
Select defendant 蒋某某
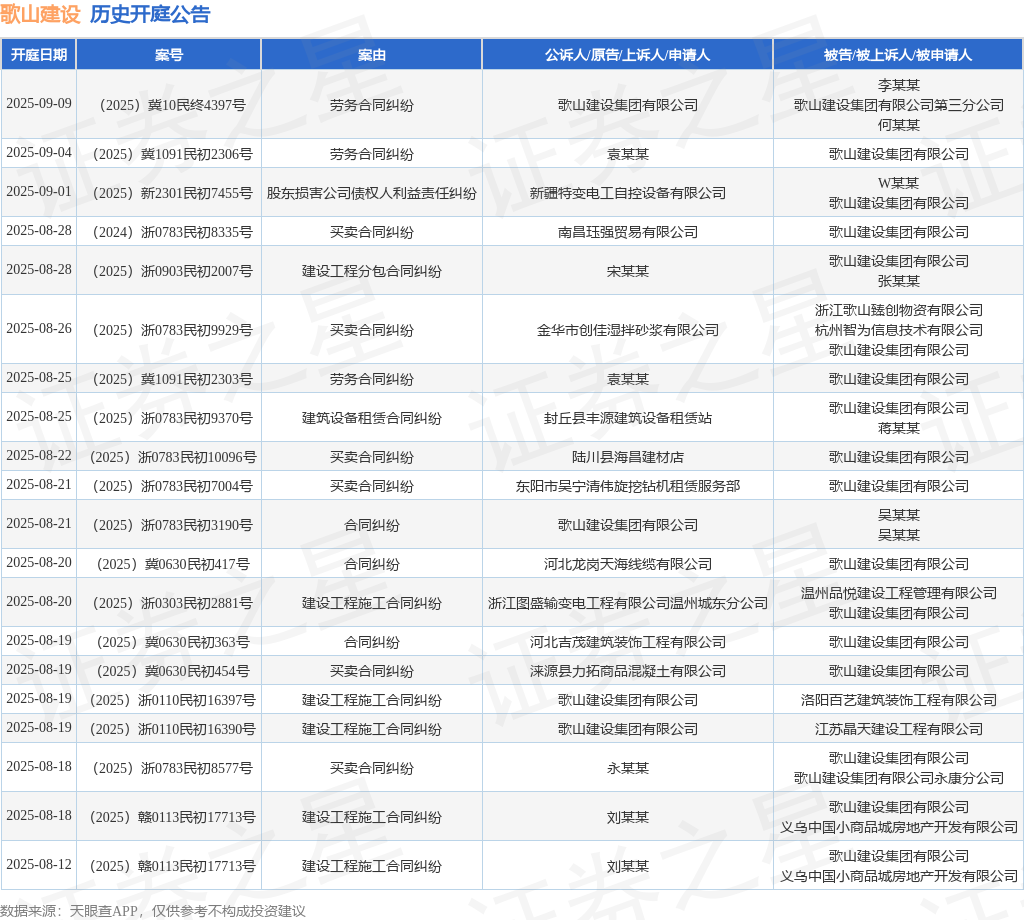[x=899, y=428]
